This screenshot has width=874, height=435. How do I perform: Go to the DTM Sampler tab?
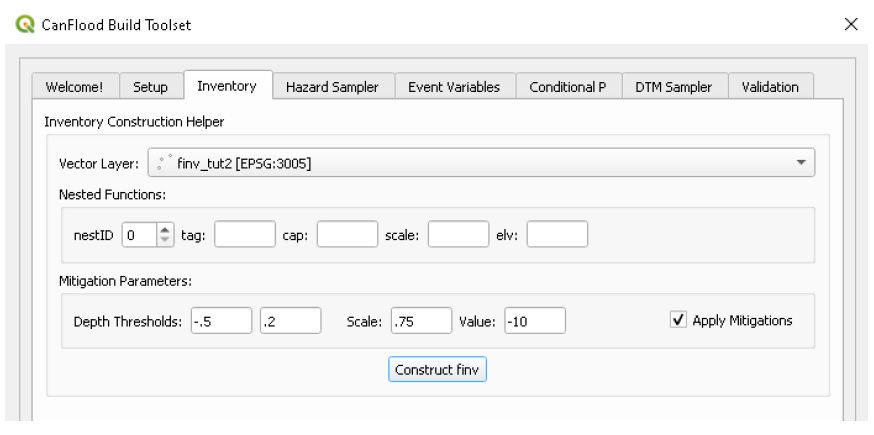click(674, 87)
